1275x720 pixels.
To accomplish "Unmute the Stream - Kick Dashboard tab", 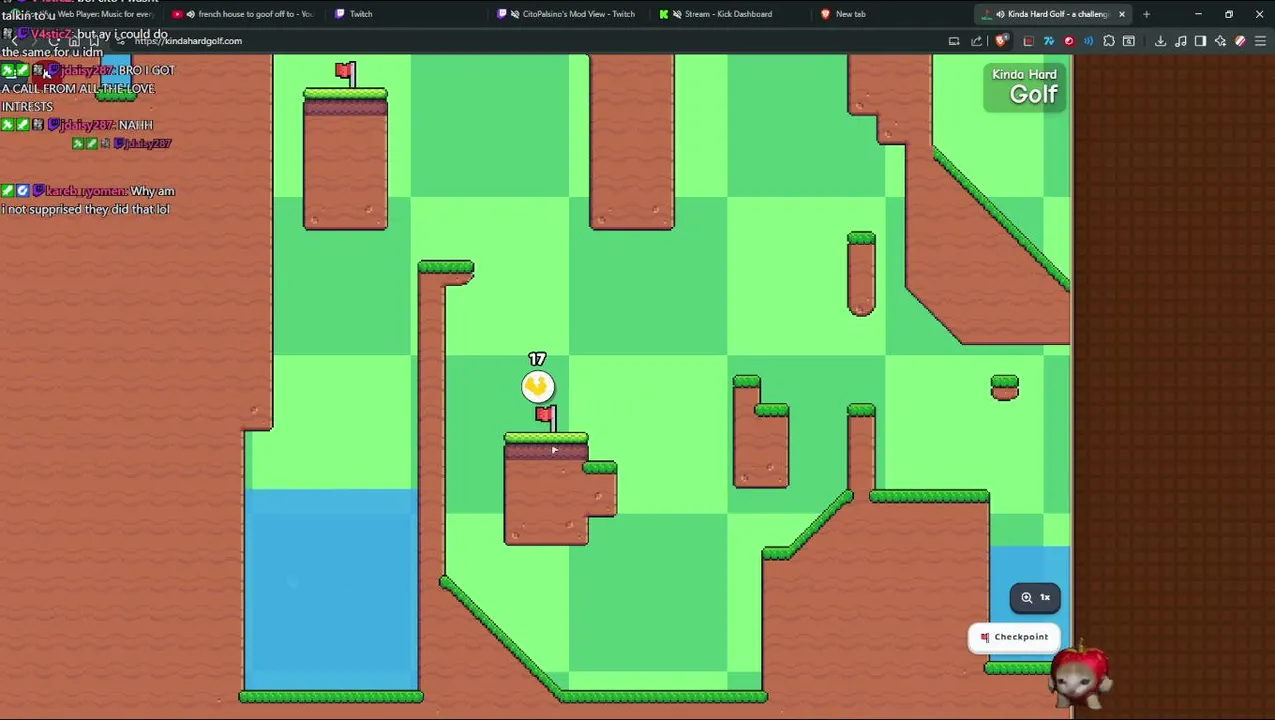I will pos(677,14).
